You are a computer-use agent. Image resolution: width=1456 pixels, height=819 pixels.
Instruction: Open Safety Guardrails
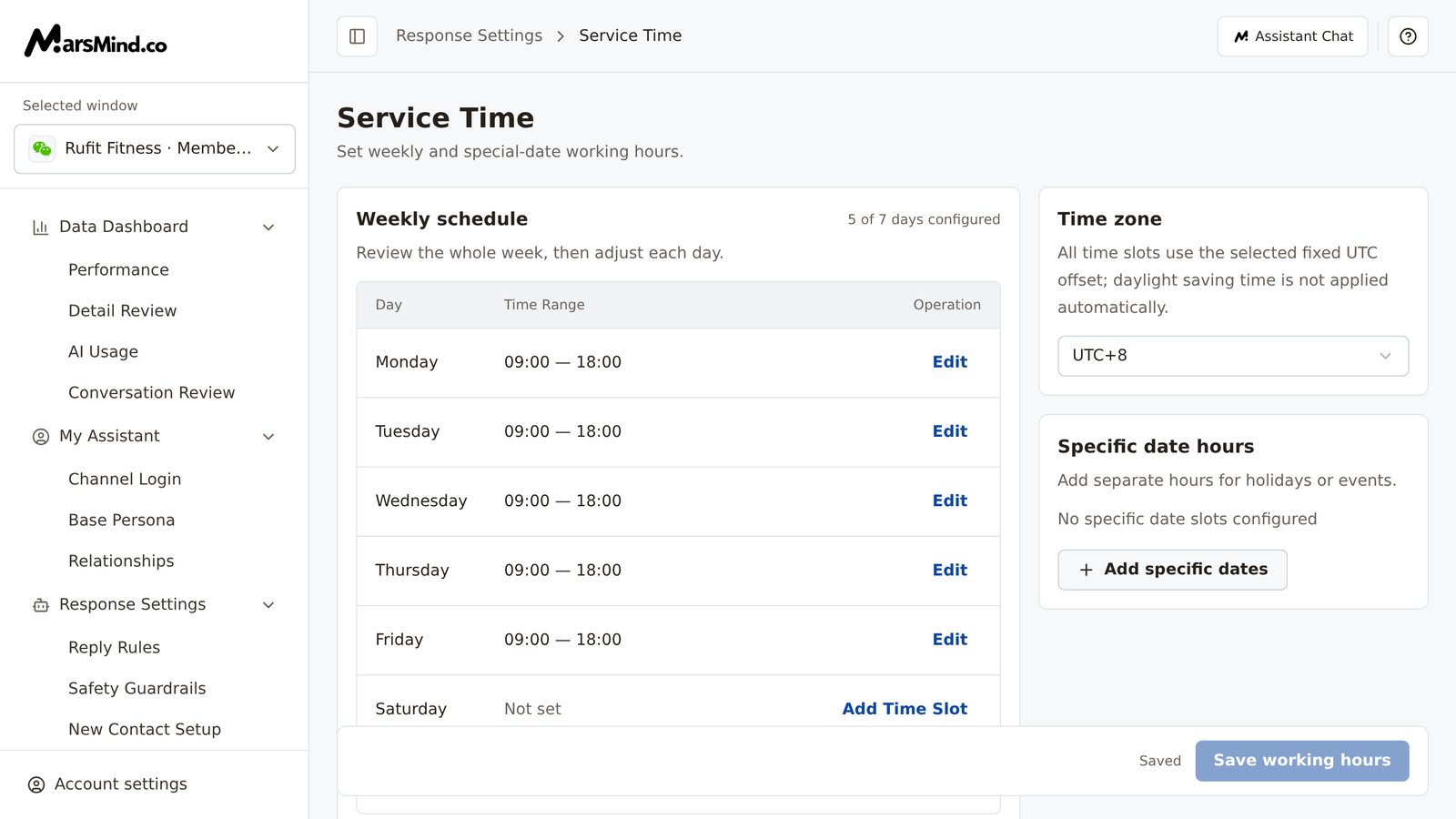point(136,688)
